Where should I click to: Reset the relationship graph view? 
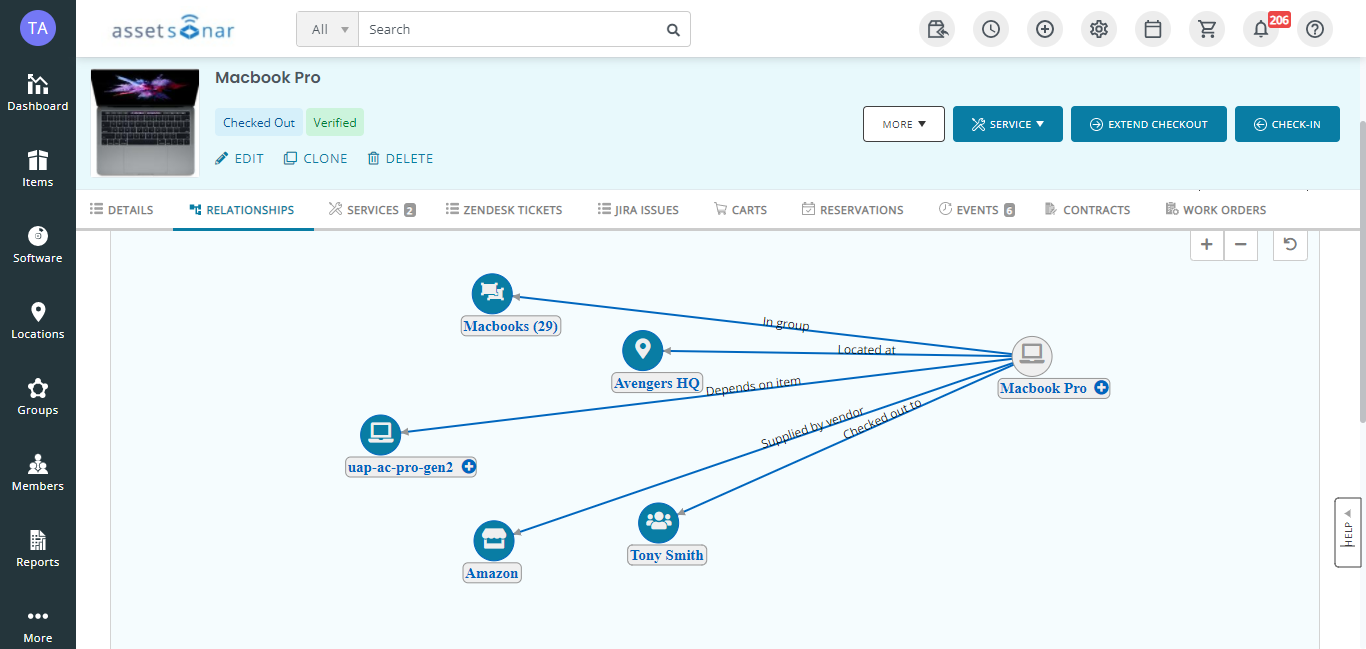click(x=1290, y=244)
